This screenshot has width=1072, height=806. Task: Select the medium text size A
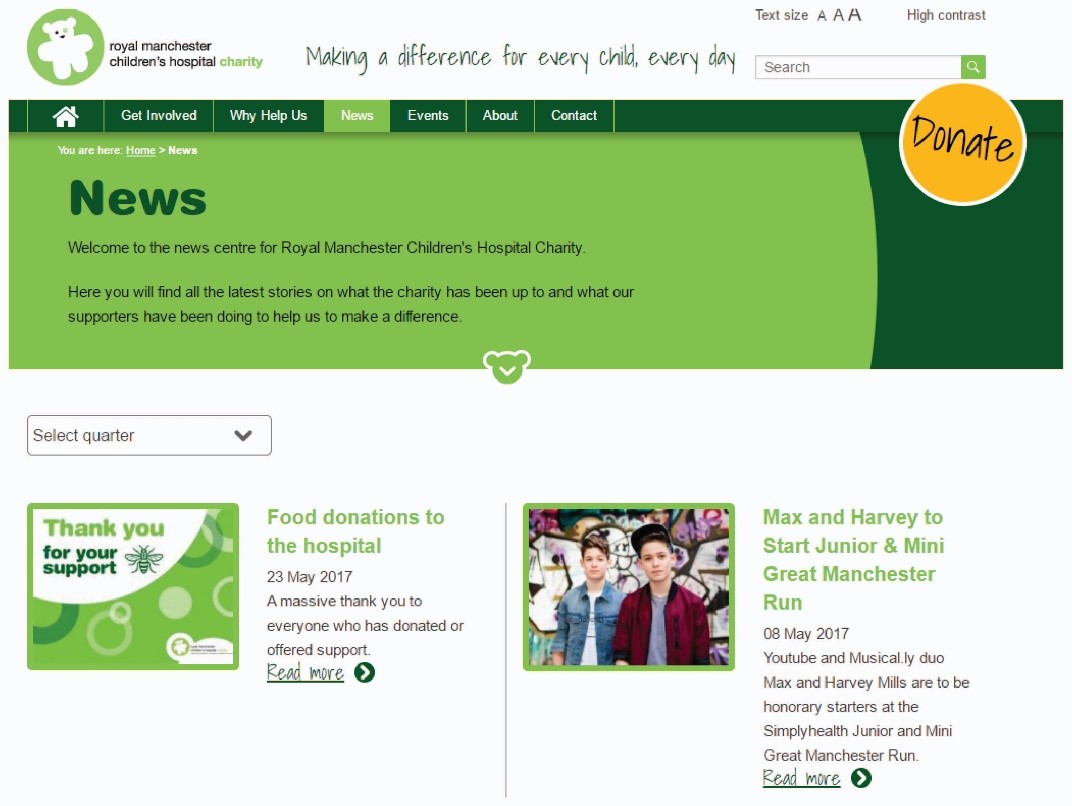click(x=838, y=15)
